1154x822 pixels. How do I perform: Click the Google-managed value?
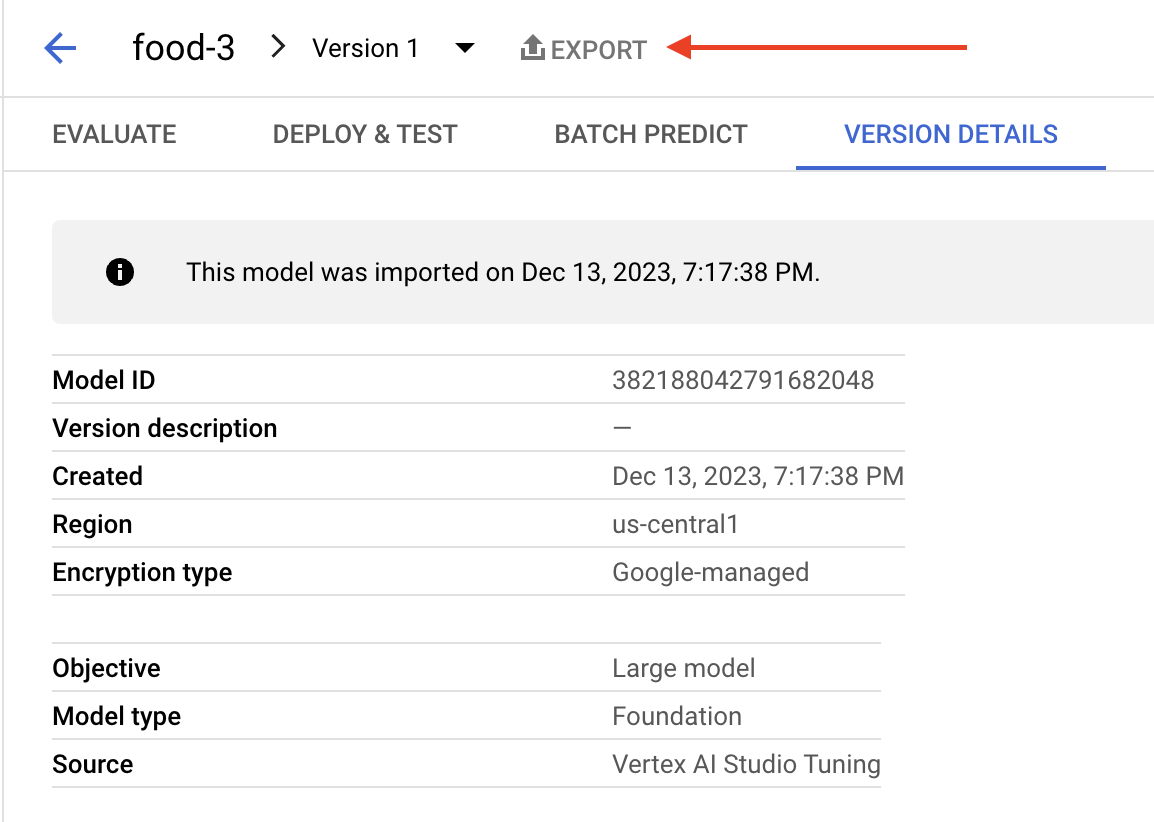click(x=711, y=573)
